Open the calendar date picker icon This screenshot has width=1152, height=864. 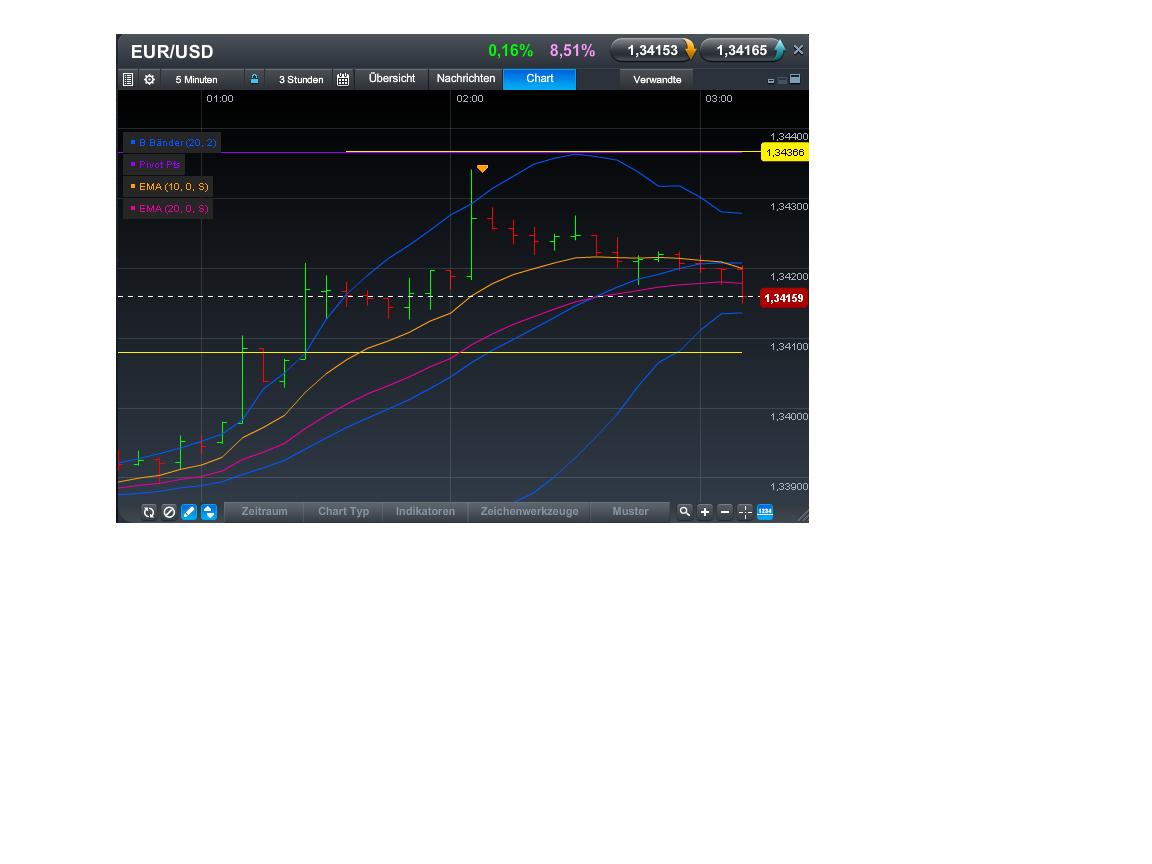pos(343,79)
